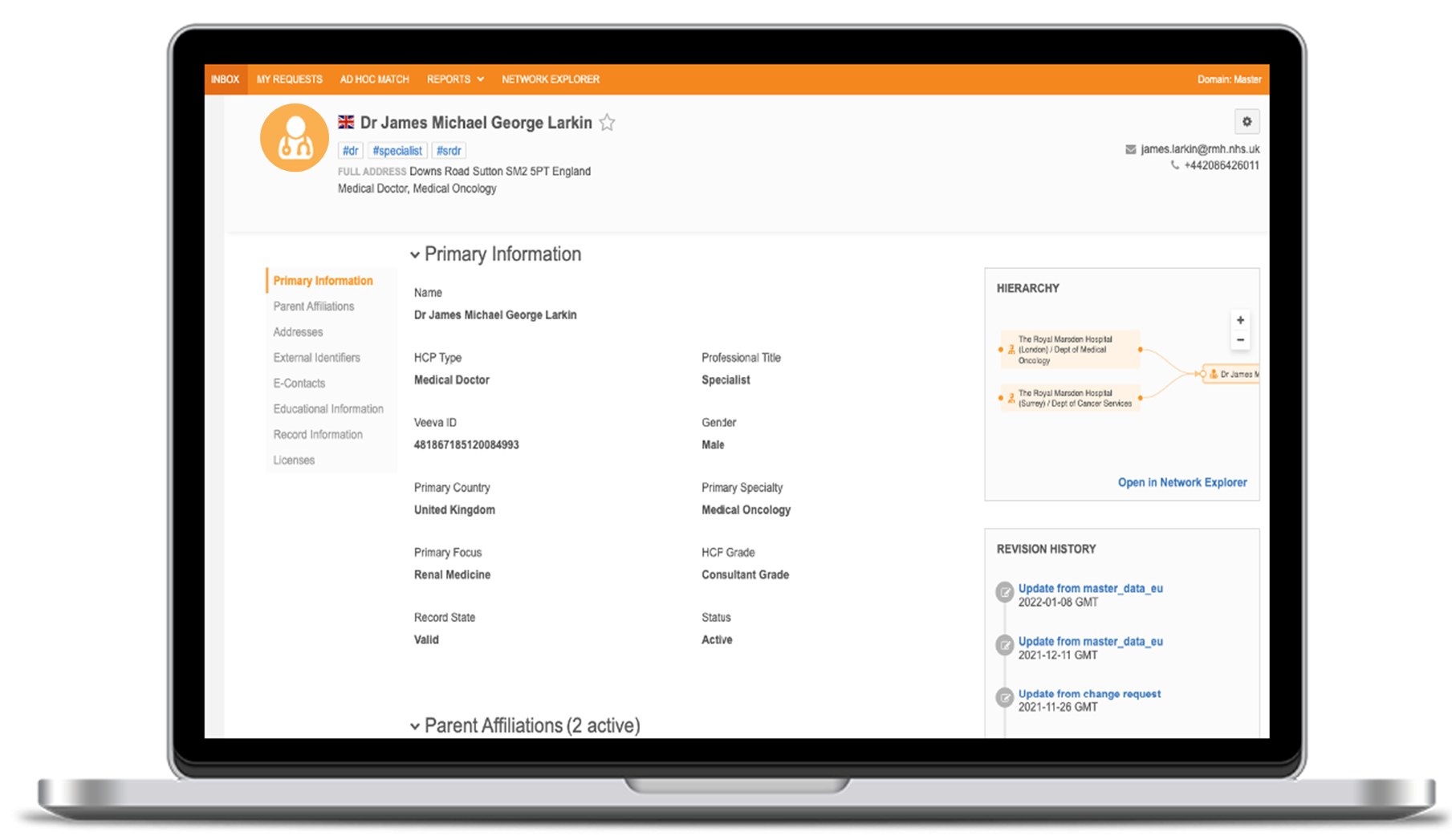Screen dimensions: 1452x840
Task: Open My Requests in the navbar
Action: click(289, 79)
